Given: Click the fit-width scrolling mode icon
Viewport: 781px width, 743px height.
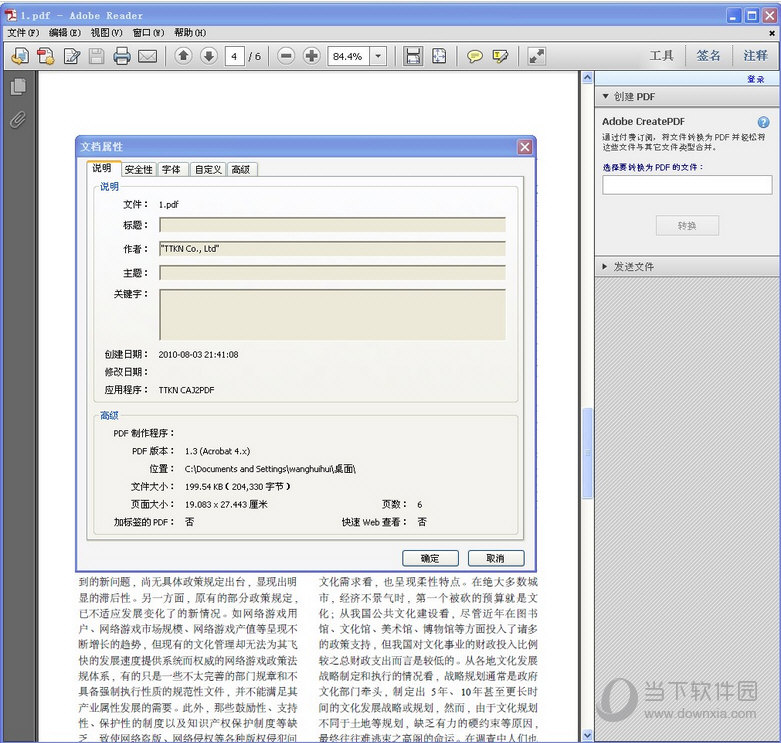Looking at the screenshot, I should [413, 56].
